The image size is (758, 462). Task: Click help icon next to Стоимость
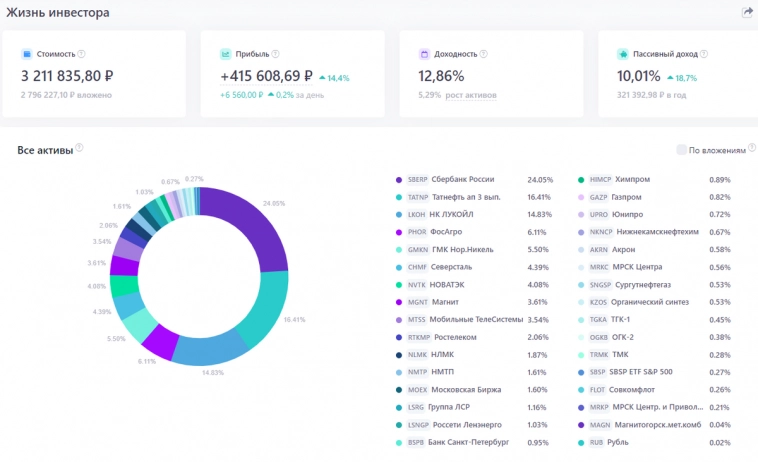pyautogui.click(x=82, y=54)
